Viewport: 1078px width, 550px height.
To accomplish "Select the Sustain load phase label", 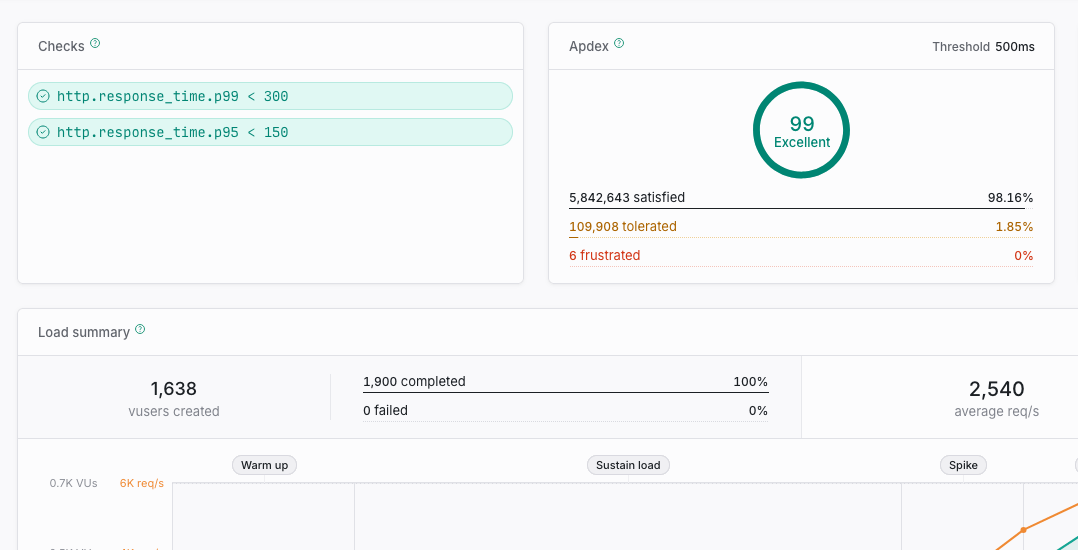I will pos(628,465).
